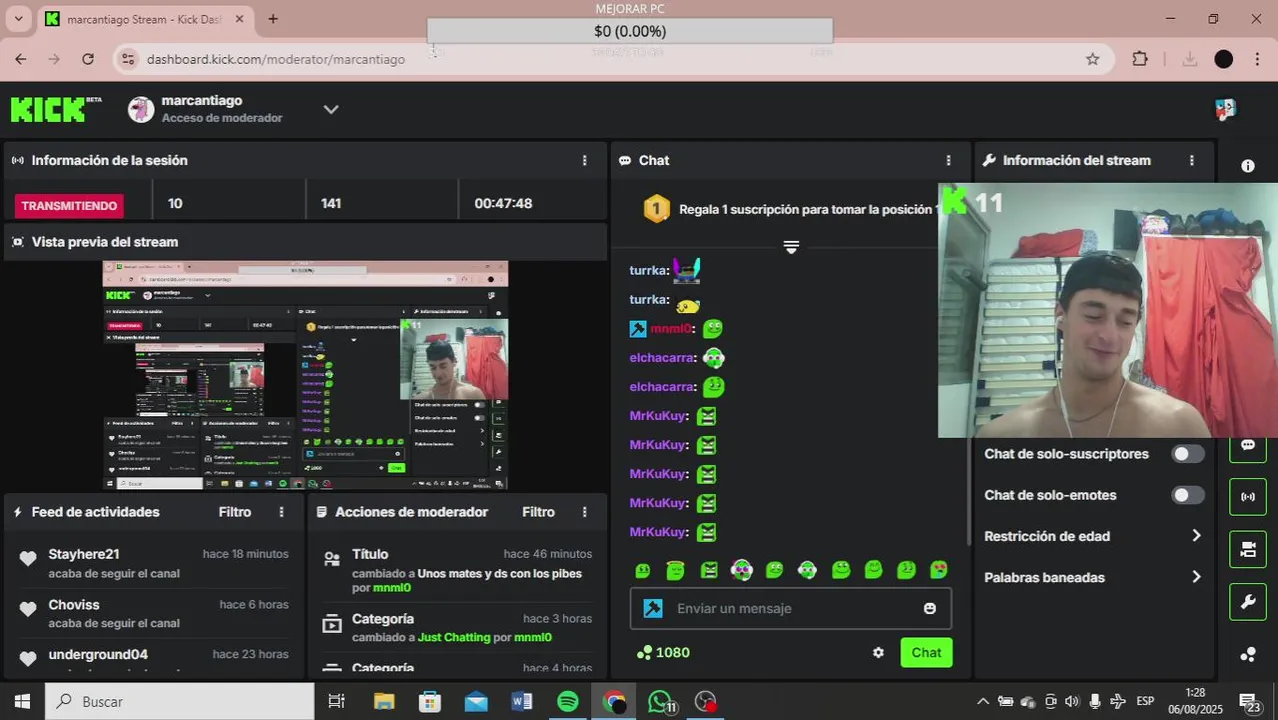Click the Enviar un mensaje input
Image resolution: width=1278 pixels, height=720 pixels.
click(x=790, y=608)
